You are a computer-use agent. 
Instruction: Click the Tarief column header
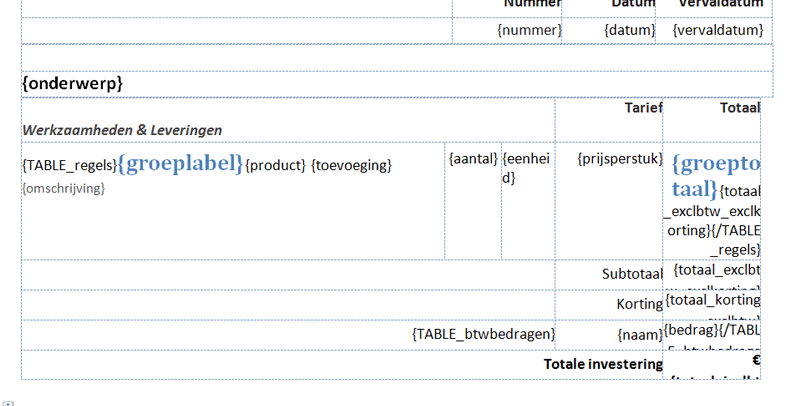(643, 107)
